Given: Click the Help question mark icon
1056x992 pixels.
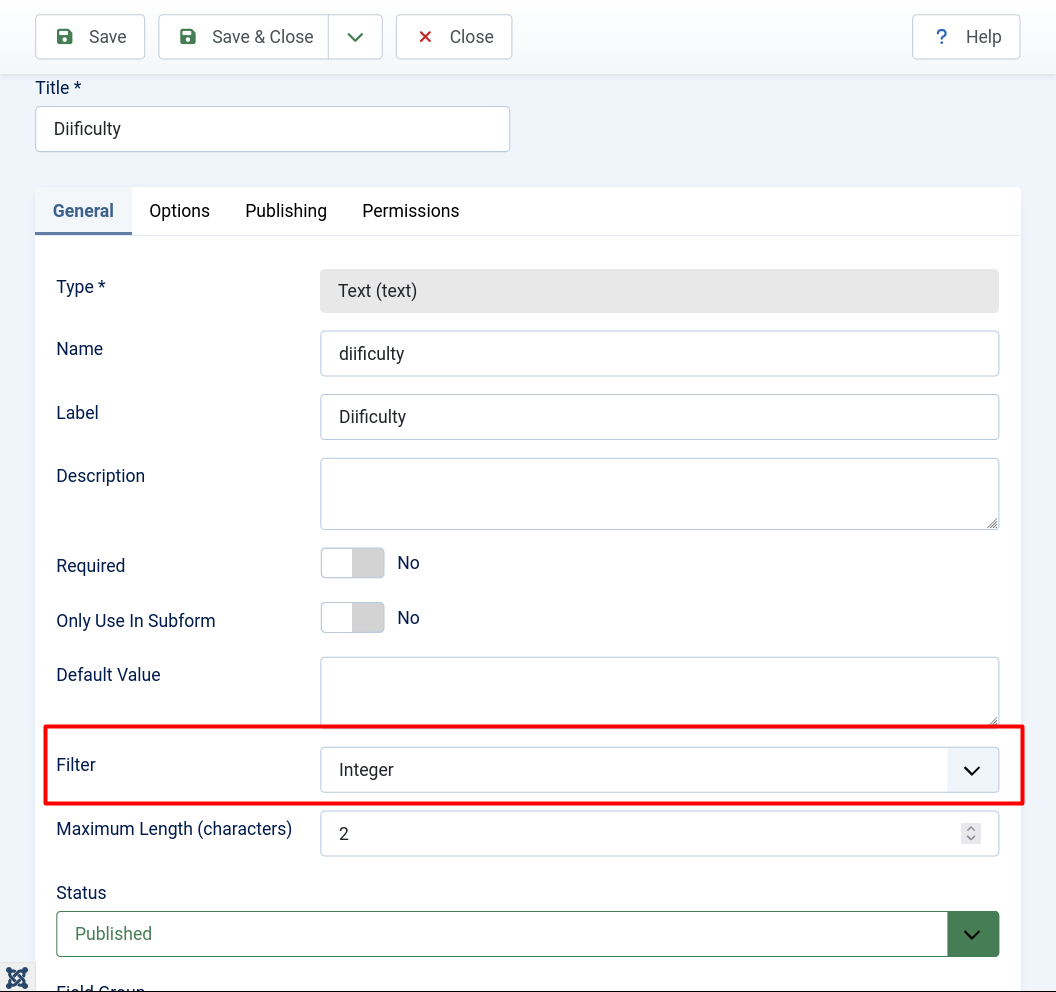Looking at the screenshot, I should point(940,36).
